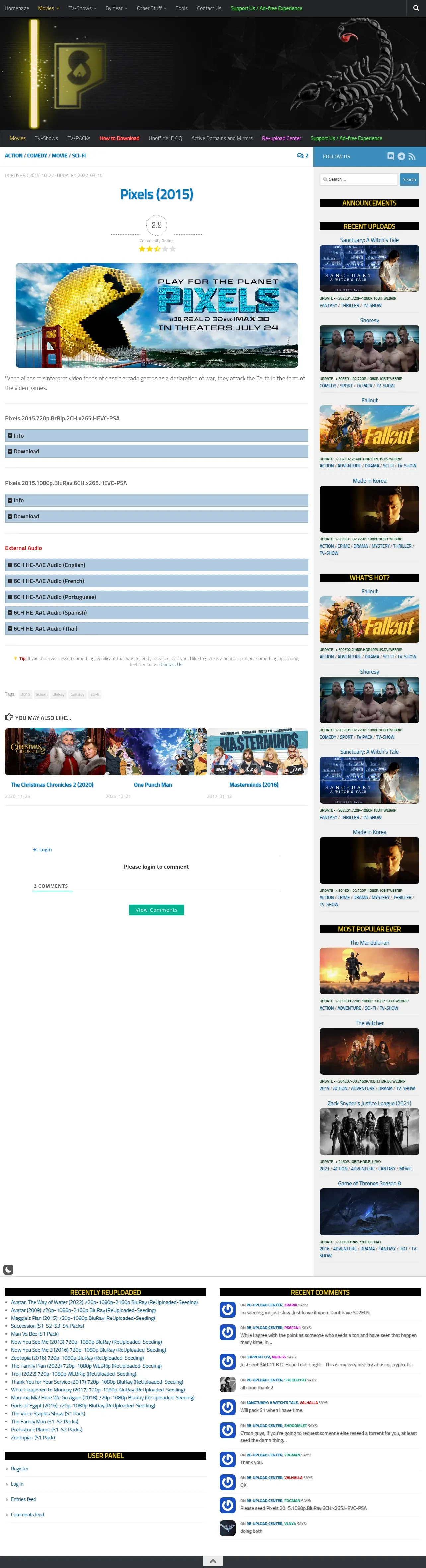Open Zootopia (2016) reupload link

point(77,1358)
